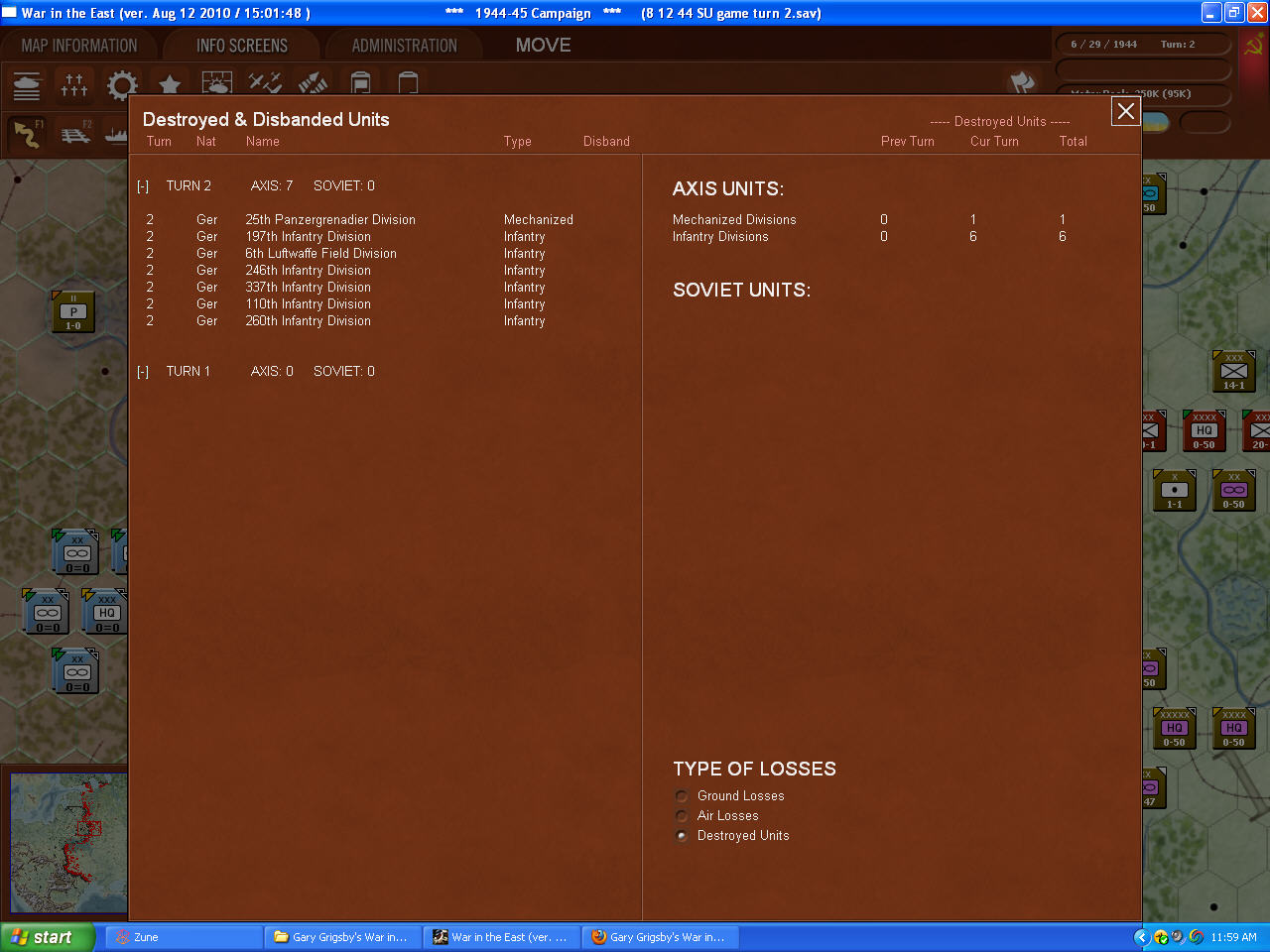This screenshot has width=1270, height=952.
Task: Click the Infantry Divisions summary row
Action: [870, 237]
